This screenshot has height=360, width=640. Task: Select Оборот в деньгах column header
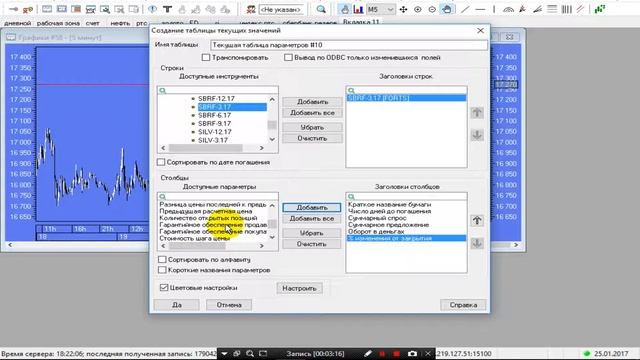pos(376,231)
